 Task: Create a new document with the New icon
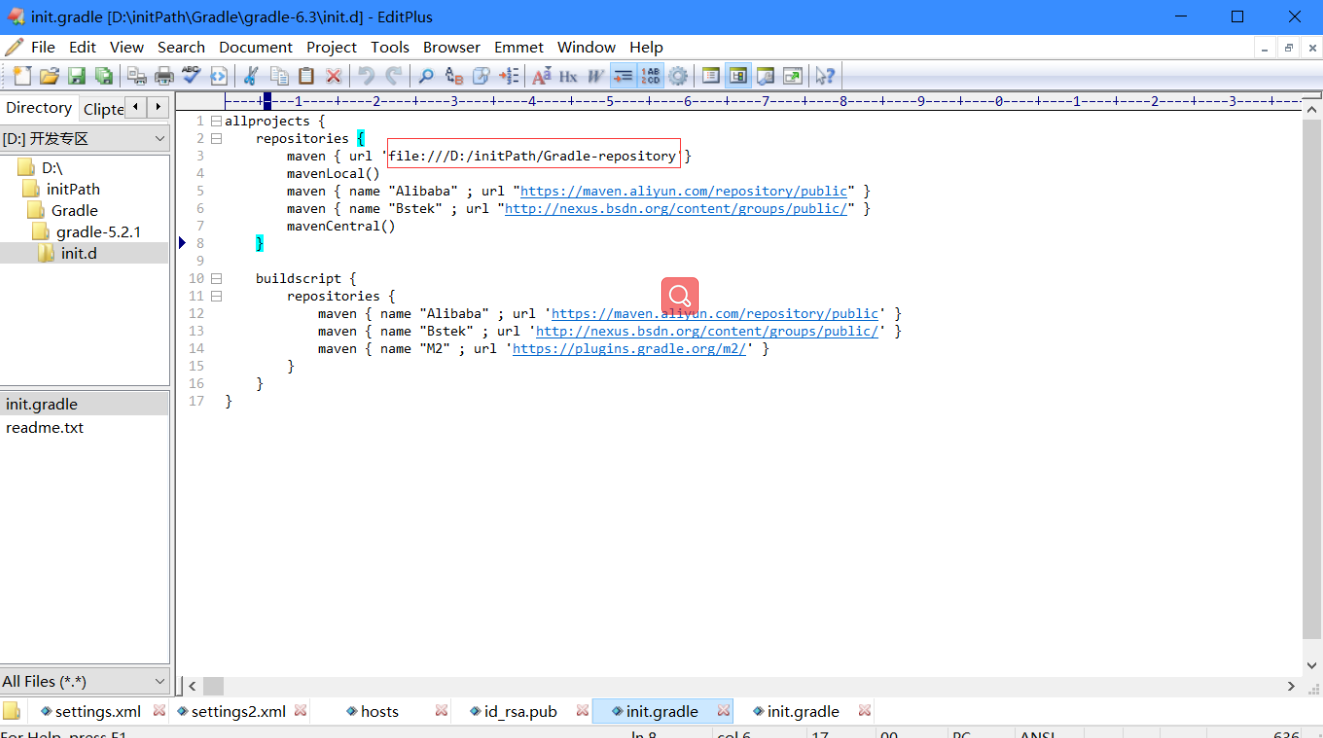click(x=22, y=76)
